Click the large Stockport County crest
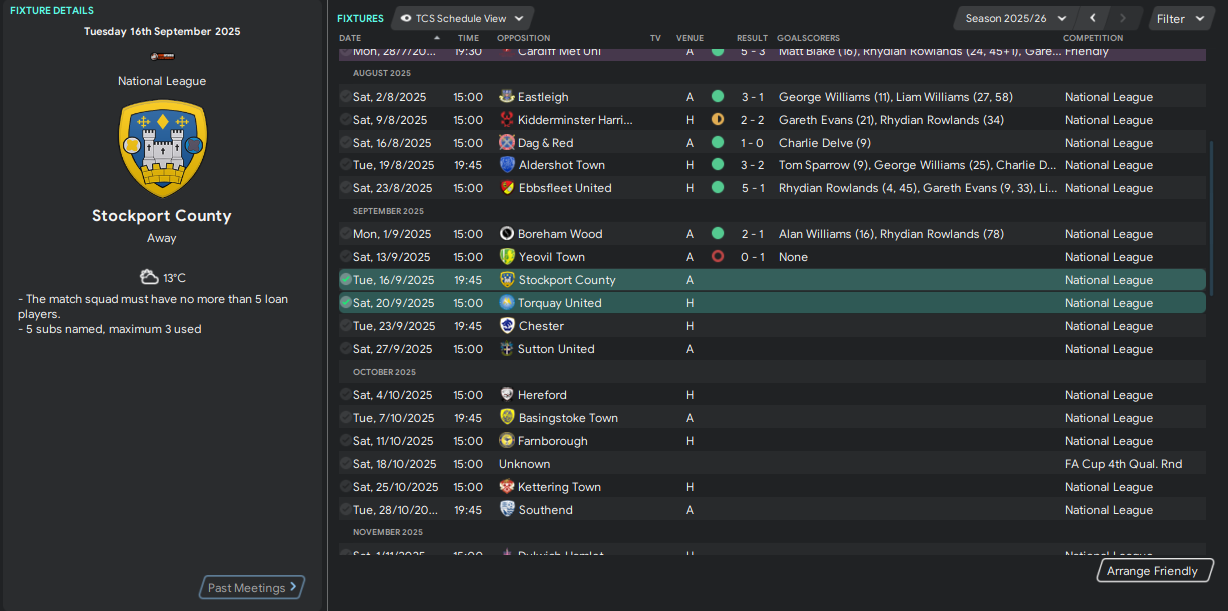Viewport: 1228px width, 611px height. 162,148
